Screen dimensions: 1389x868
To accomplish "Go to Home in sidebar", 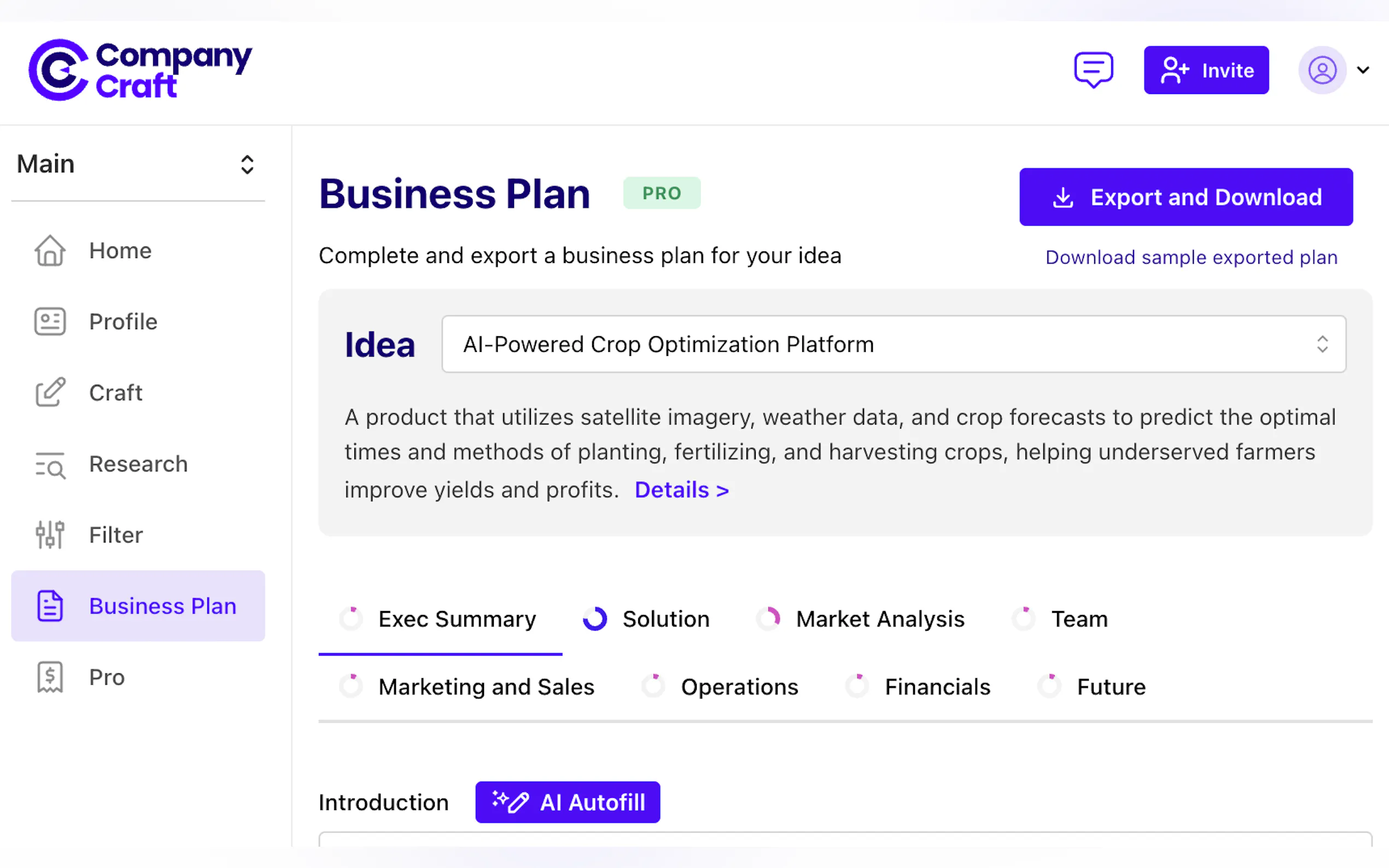I will click(120, 251).
